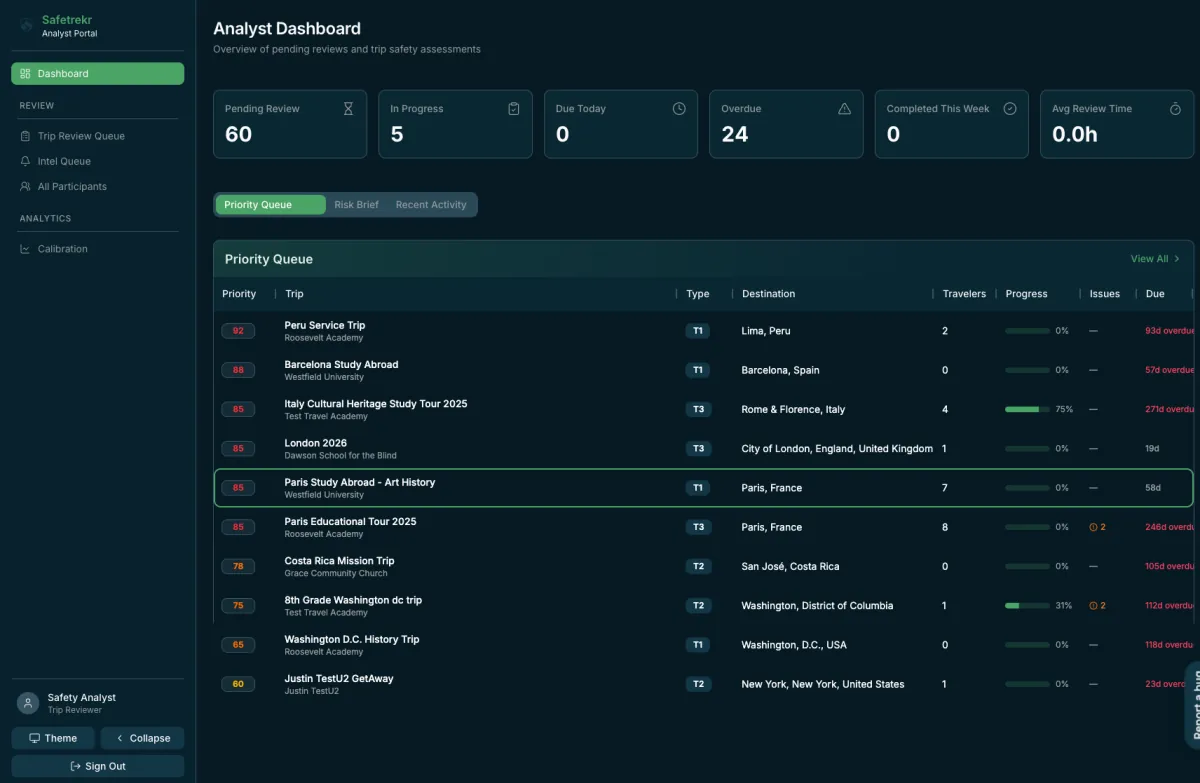Open Intel Queue in sidebar
Image resolution: width=1200 pixels, height=783 pixels.
coord(98,161)
